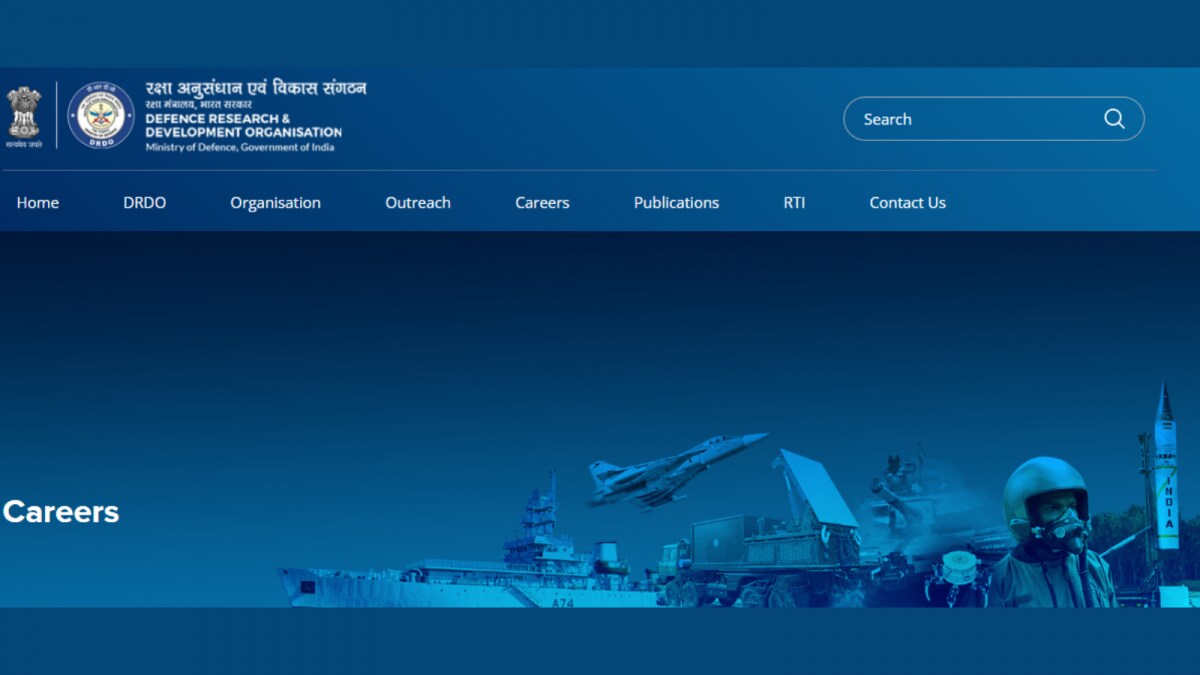Click the magnifier search icon

[1114, 119]
